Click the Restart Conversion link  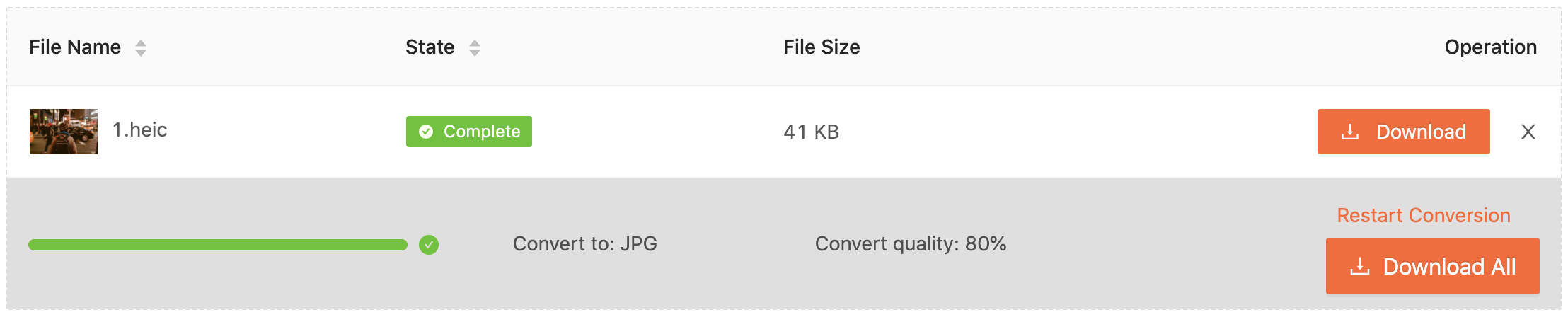tap(1424, 215)
